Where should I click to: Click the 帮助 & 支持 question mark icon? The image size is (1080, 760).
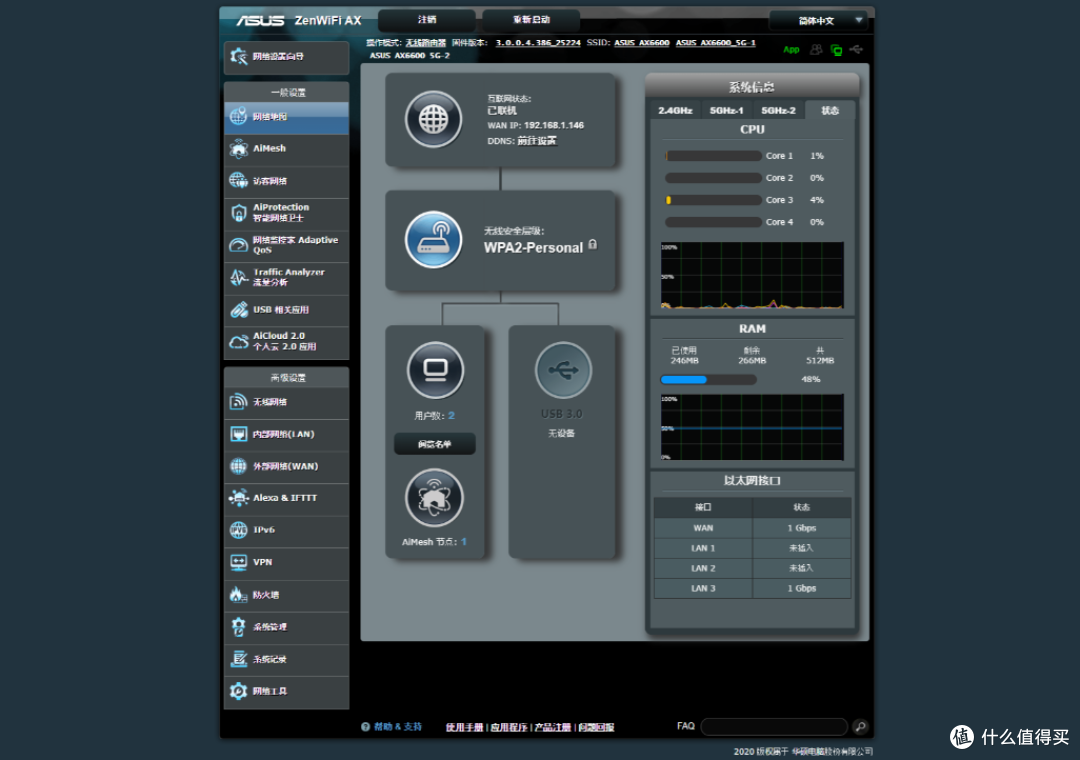point(366,726)
